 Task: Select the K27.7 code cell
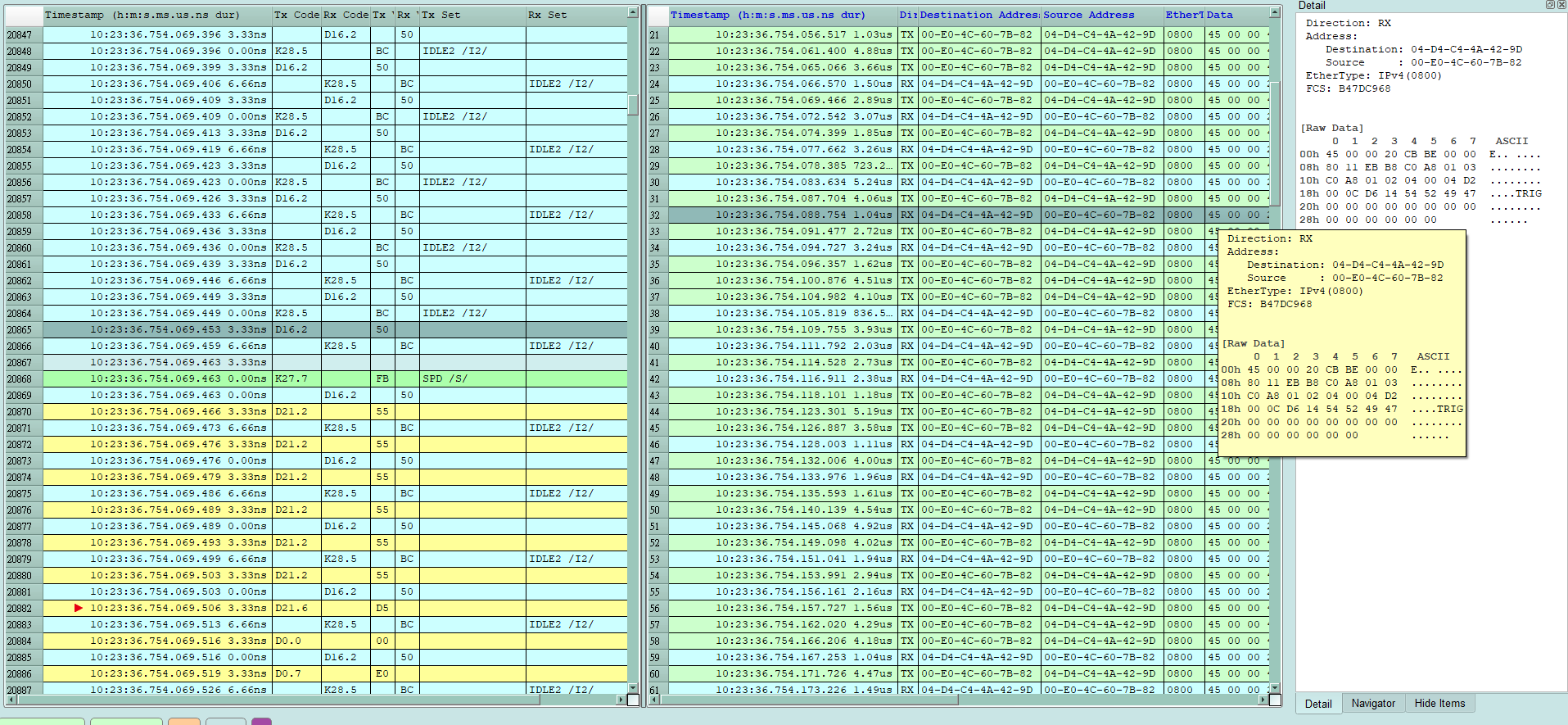[x=296, y=378]
